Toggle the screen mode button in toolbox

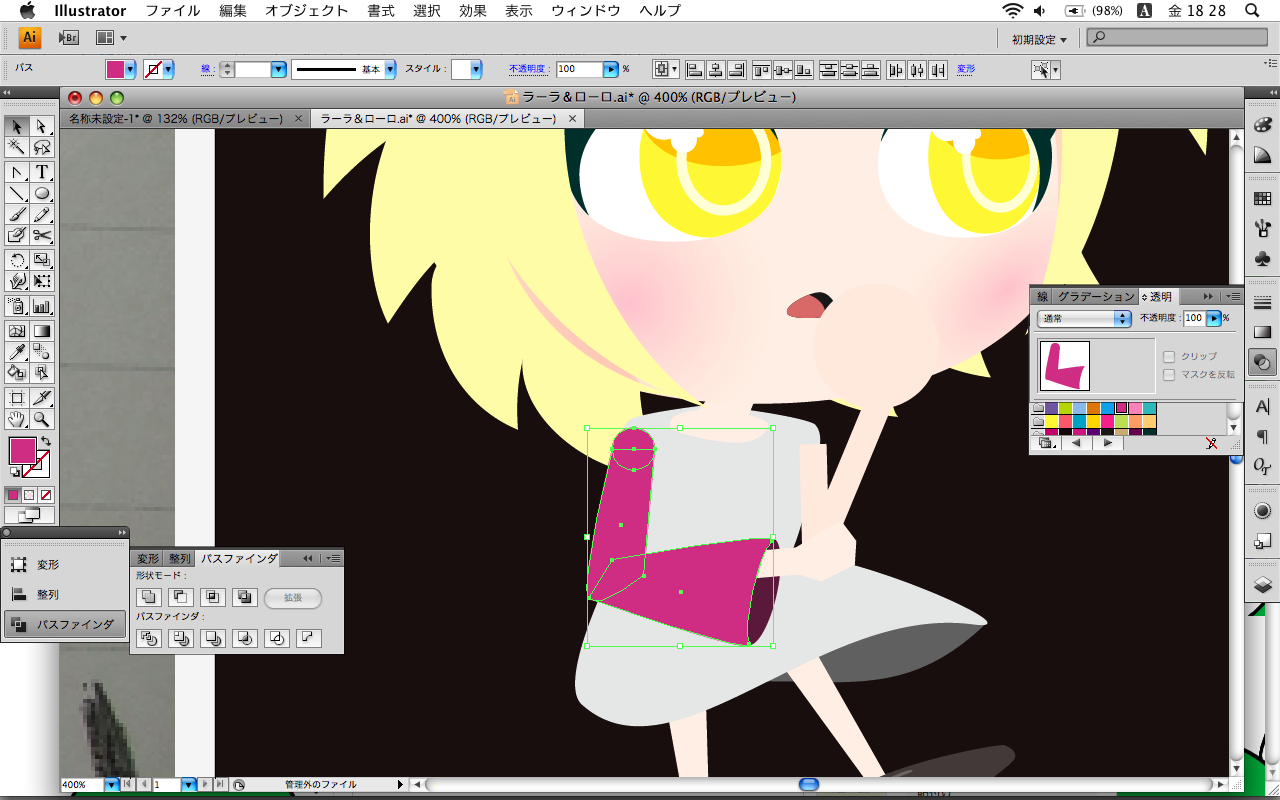click(x=30, y=515)
